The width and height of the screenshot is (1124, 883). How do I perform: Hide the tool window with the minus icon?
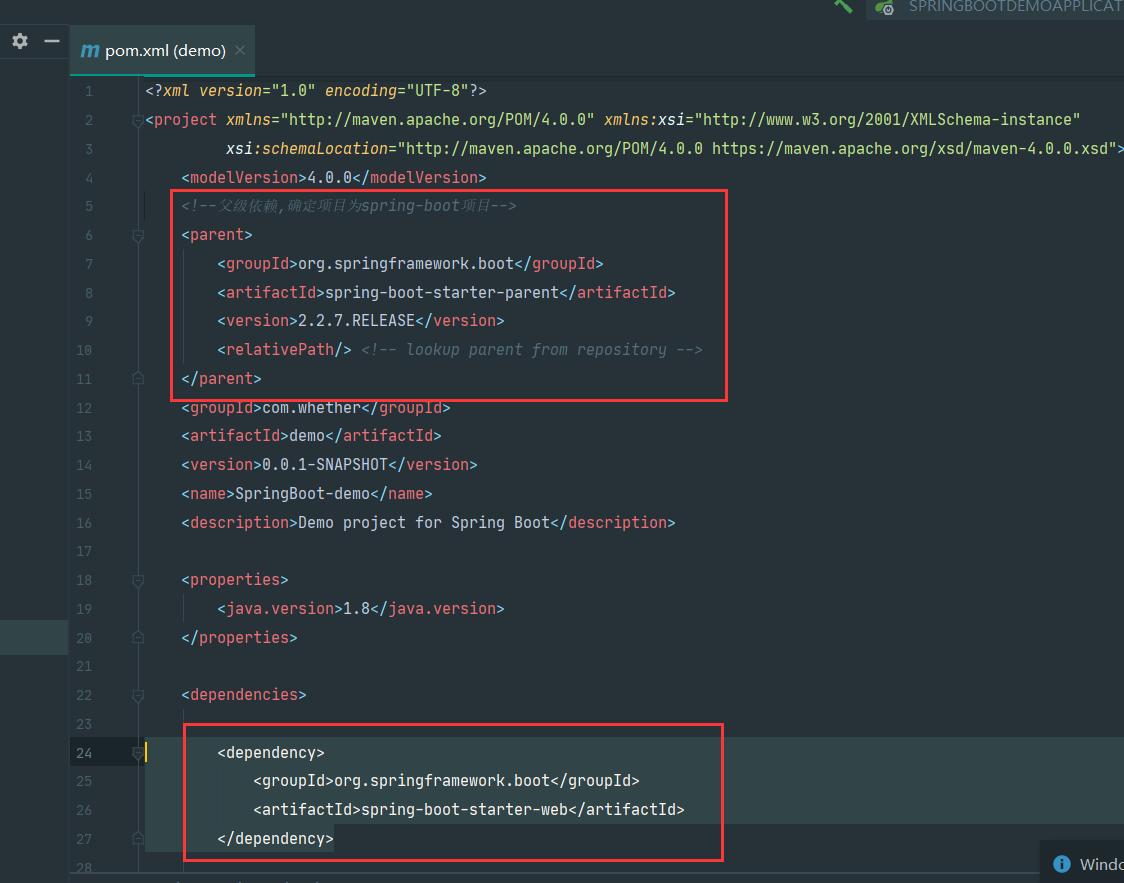(x=52, y=41)
